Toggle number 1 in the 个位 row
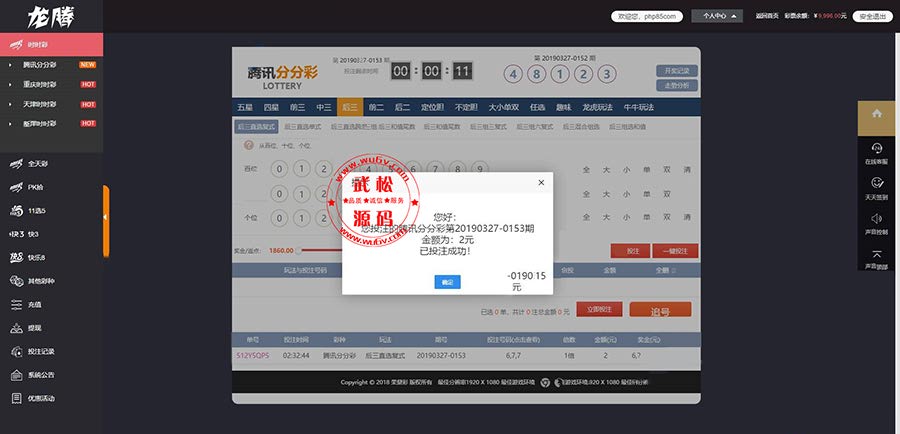This screenshot has height=434, width=900. (x=301, y=218)
